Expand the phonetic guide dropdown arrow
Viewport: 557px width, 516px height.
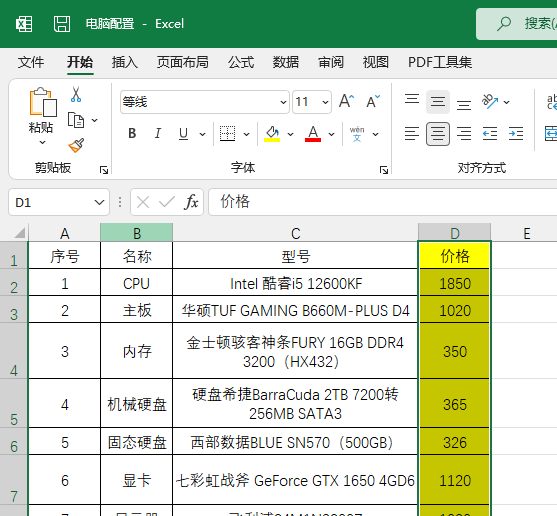[375, 134]
